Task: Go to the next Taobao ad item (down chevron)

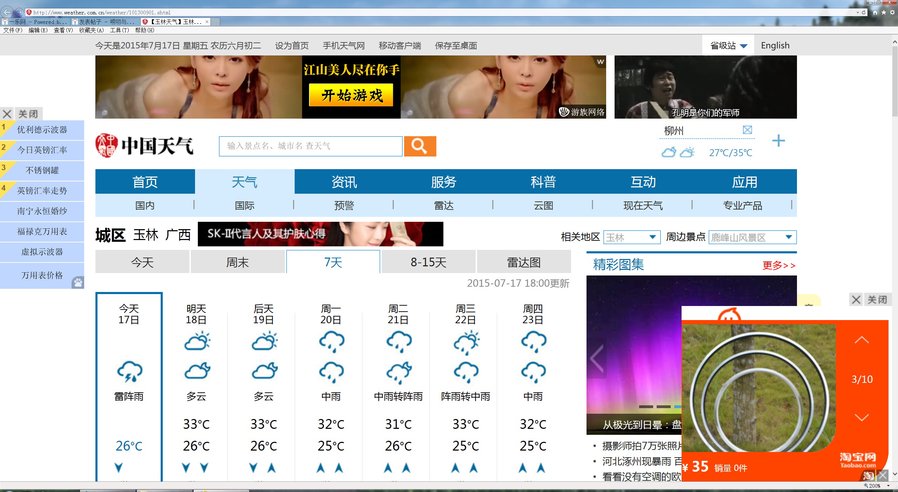Action: pyautogui.click(x=861, y=417)
